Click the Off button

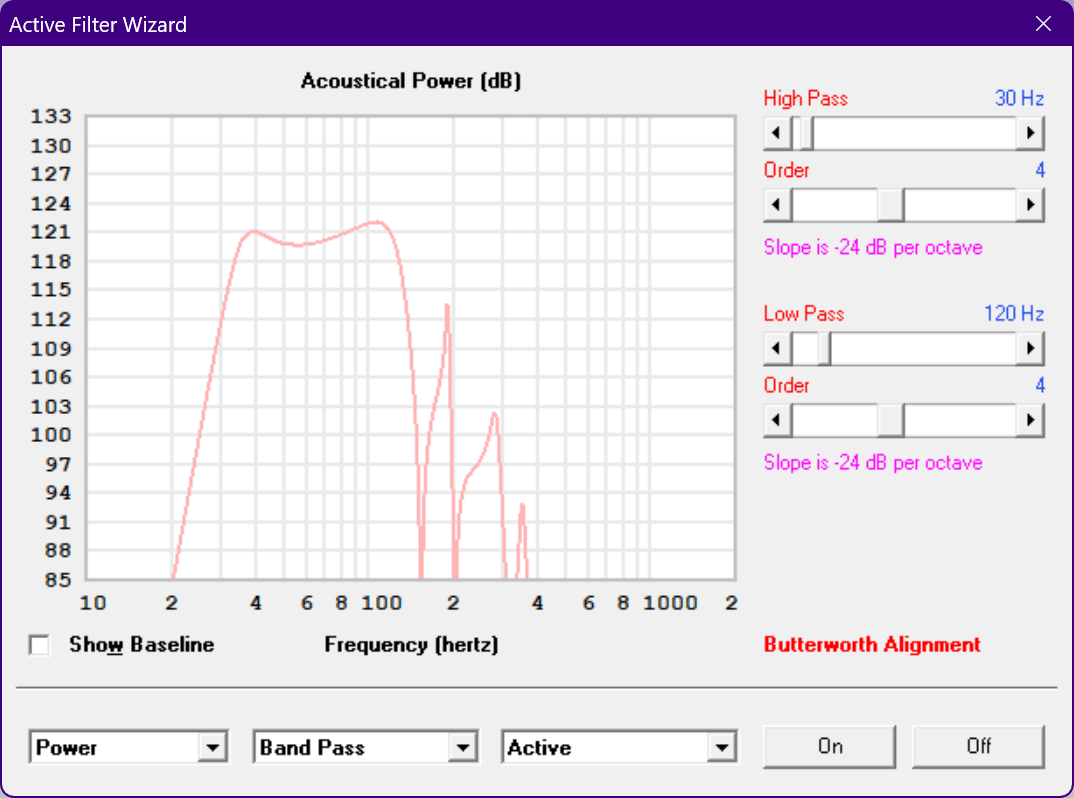tap(978, 747)
